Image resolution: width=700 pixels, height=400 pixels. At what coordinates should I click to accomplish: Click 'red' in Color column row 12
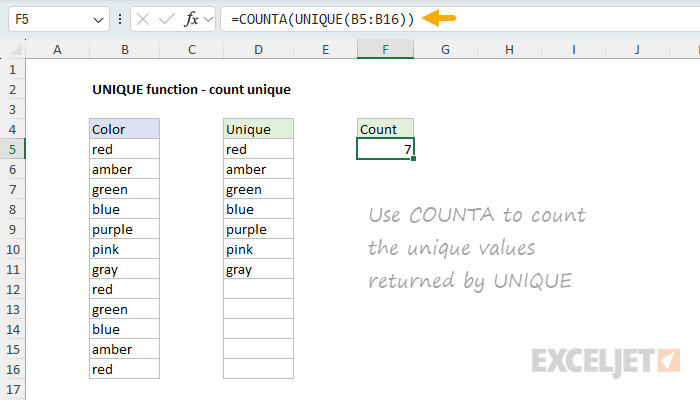(125, 289)
